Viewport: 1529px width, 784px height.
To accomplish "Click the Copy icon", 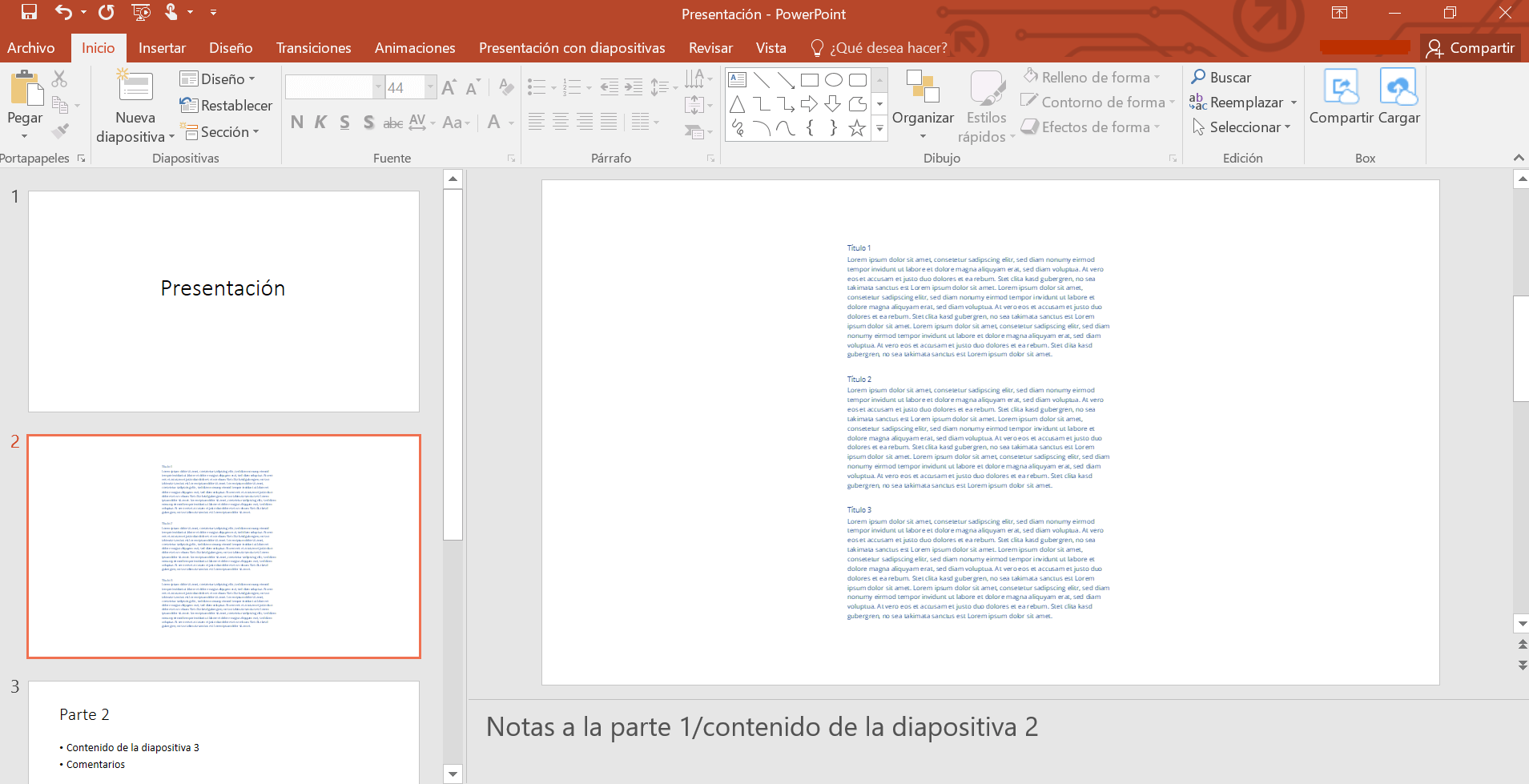I will [x=59, y=105].
